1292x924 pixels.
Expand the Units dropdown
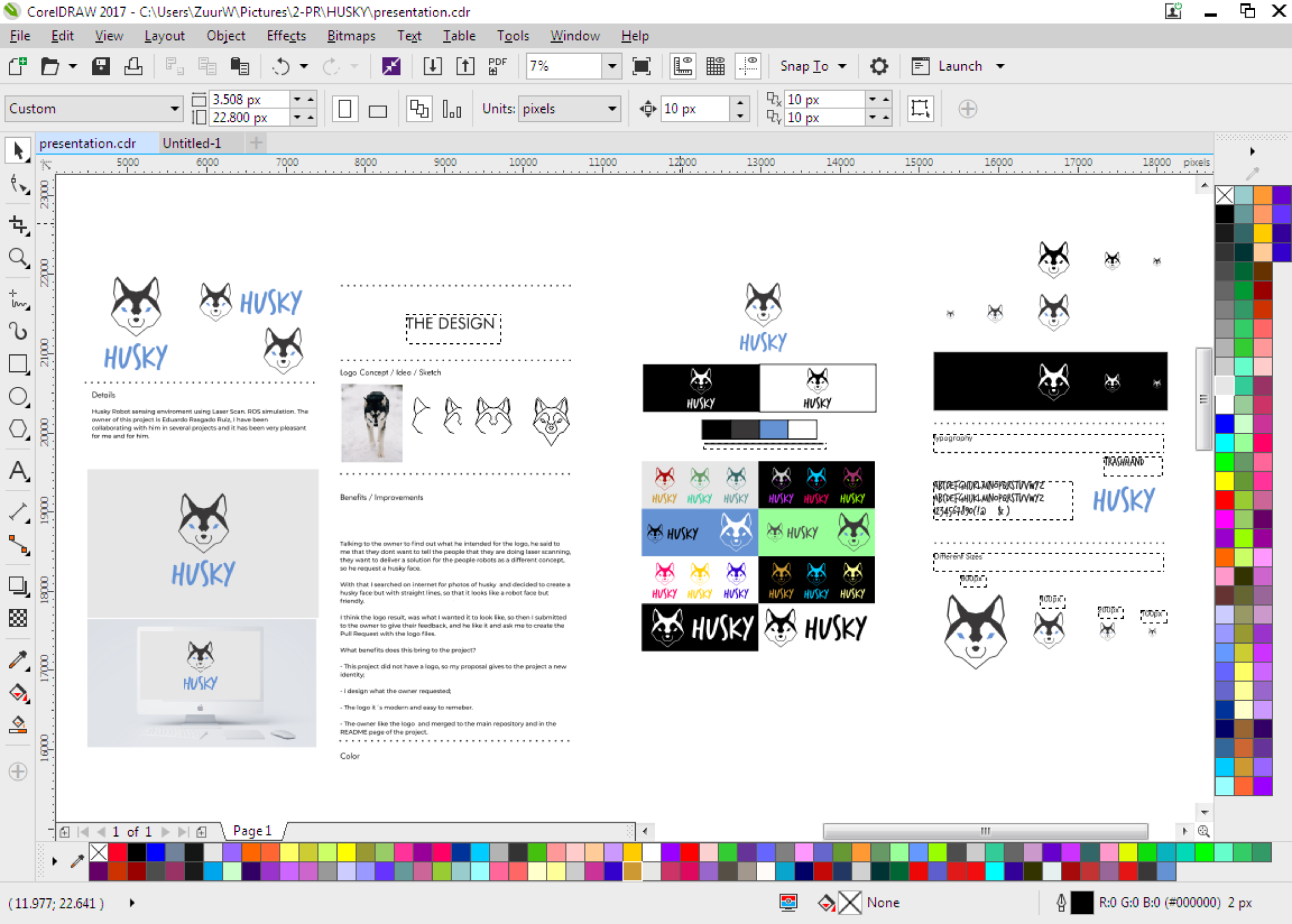pyautogui.click(x=612, y=109)
